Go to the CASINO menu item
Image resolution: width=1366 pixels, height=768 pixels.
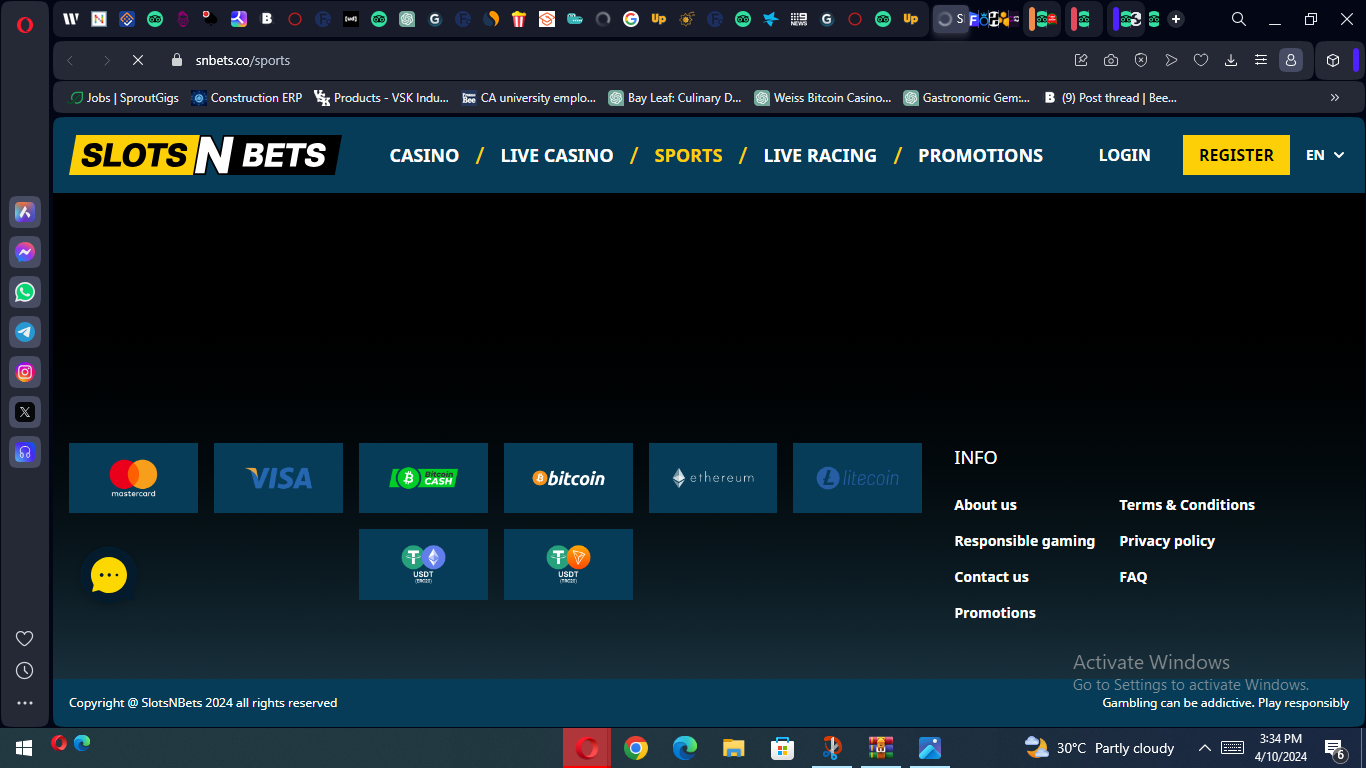pos(425,155)
